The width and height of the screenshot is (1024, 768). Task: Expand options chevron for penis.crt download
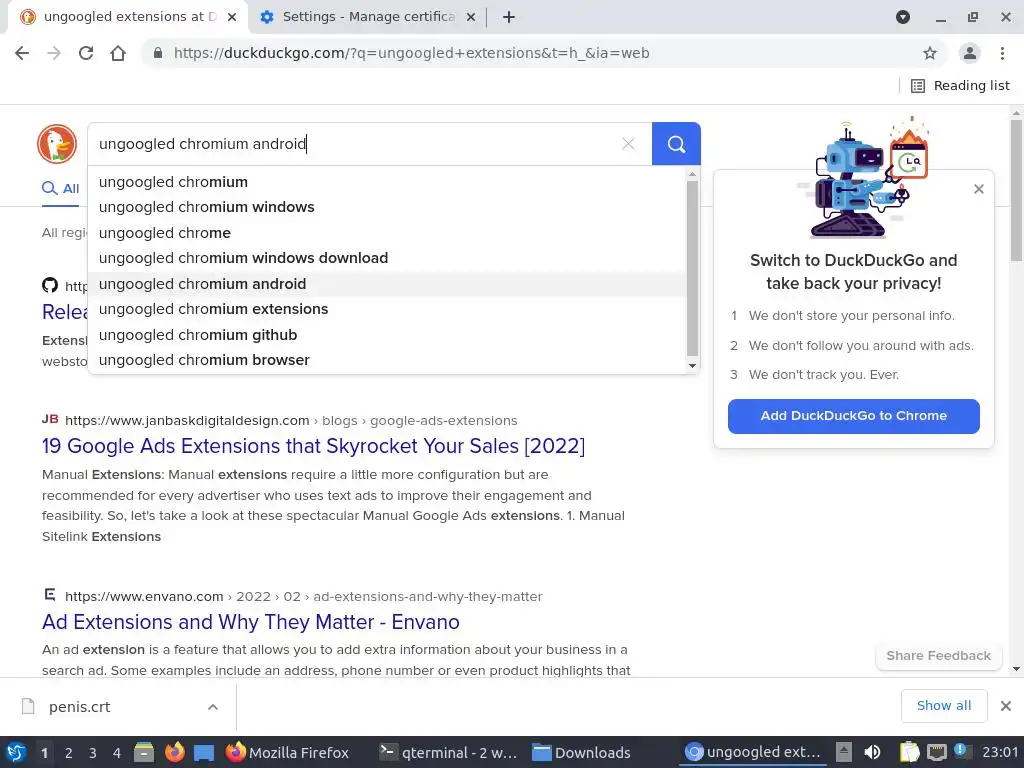(212, 707)
